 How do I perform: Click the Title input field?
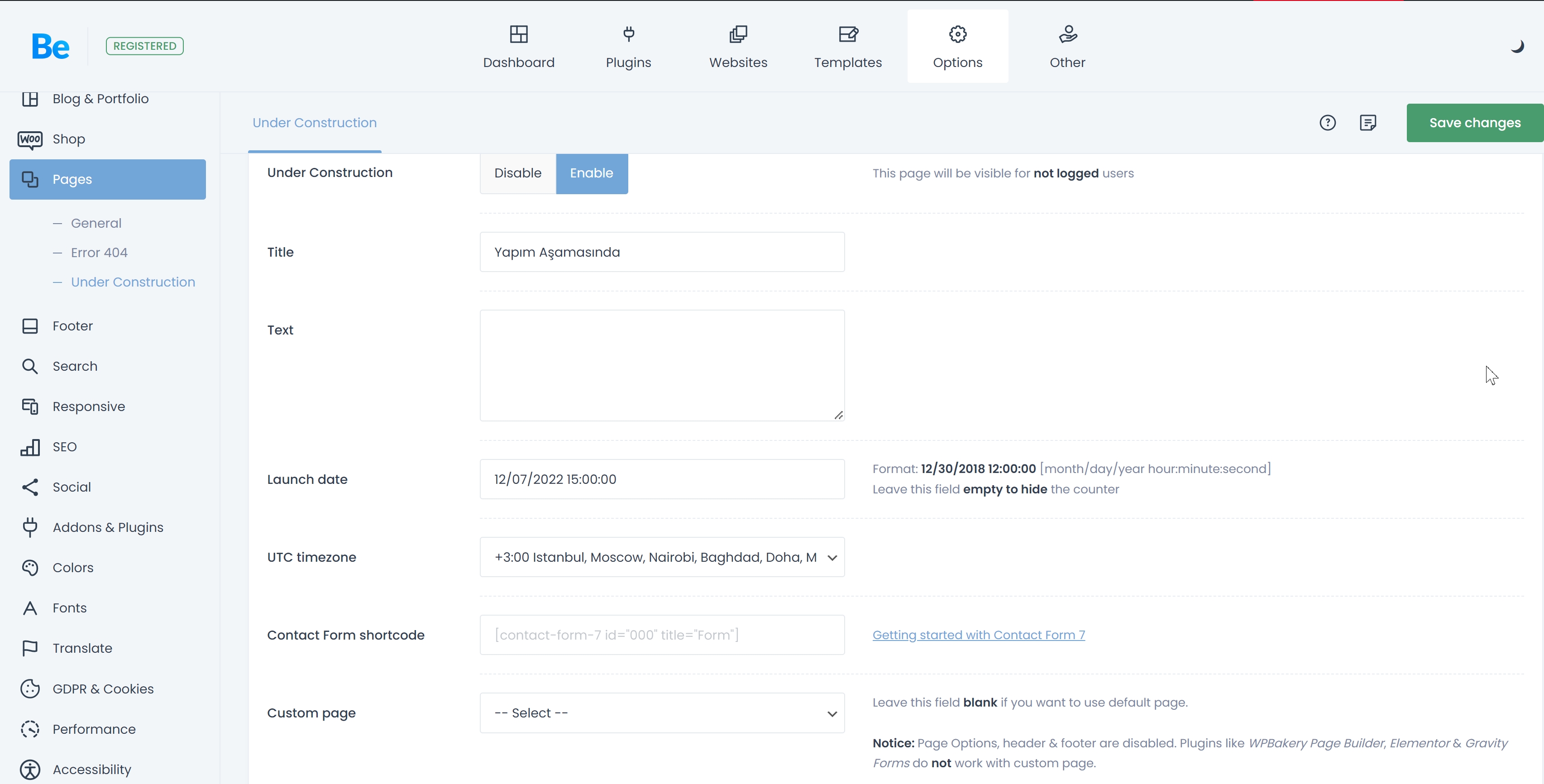point(662,252)
